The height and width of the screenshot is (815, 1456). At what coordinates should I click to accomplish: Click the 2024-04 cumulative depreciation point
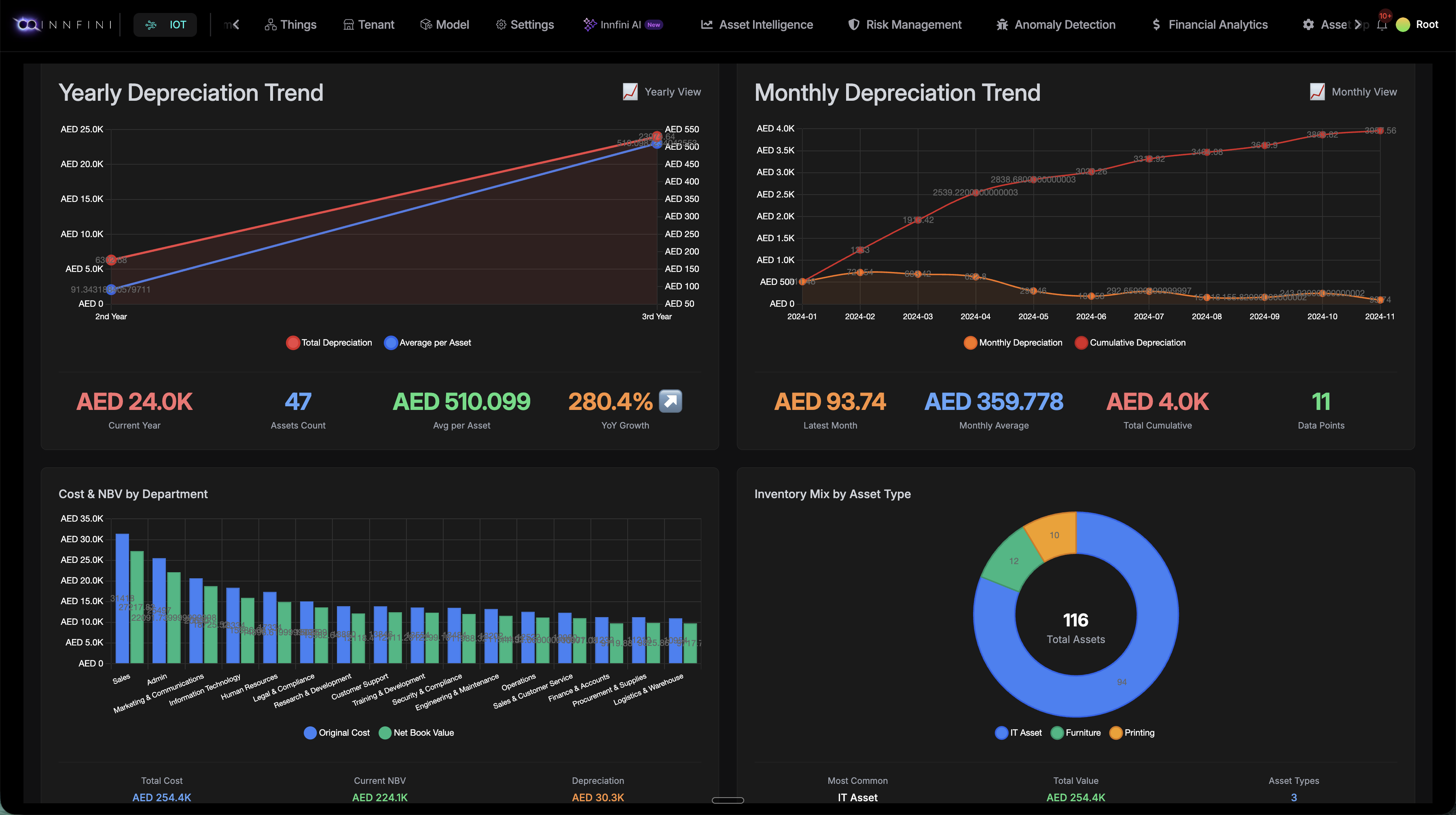click(976, 193)
